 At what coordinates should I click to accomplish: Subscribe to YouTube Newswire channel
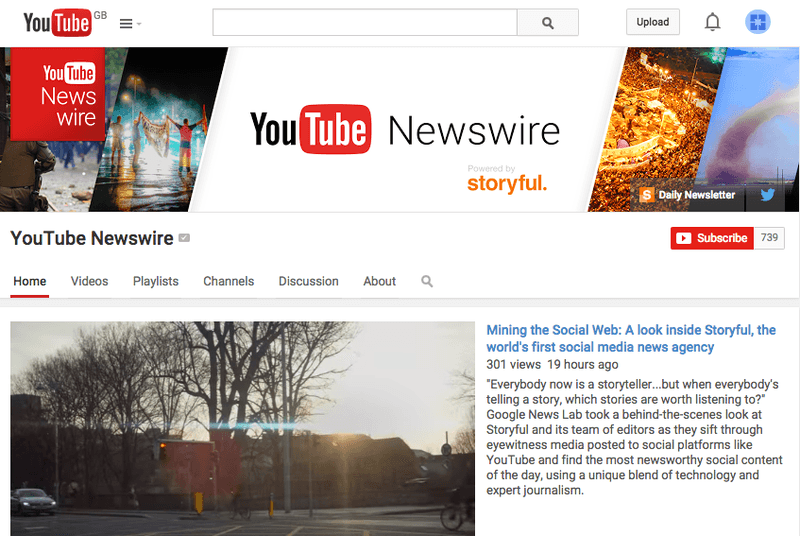click(711, 238)
